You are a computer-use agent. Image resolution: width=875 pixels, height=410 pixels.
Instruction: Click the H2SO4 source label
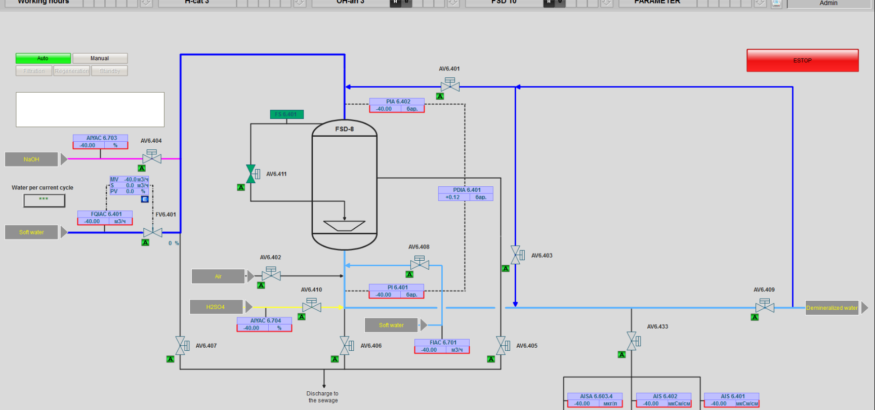point(216,307)
